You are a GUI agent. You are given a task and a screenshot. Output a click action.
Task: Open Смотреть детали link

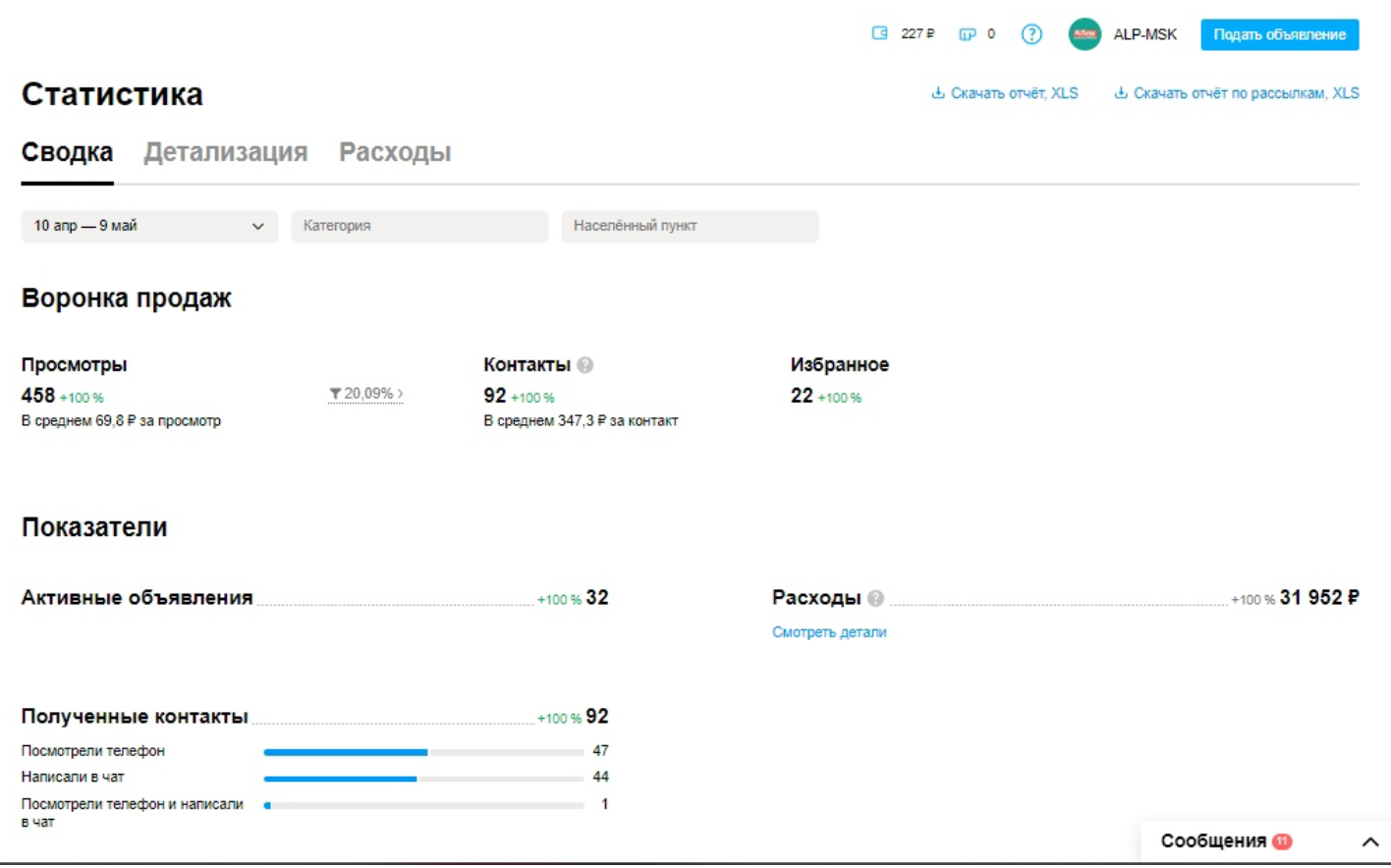tap(829, 632)
